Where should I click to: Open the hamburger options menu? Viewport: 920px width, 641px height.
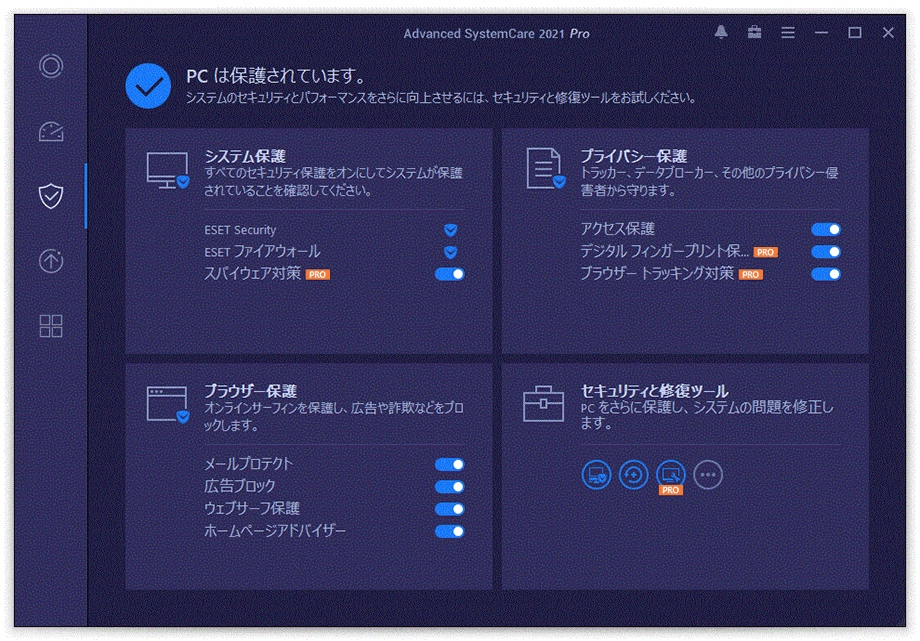pyautogui.click(x=788, y=33)
